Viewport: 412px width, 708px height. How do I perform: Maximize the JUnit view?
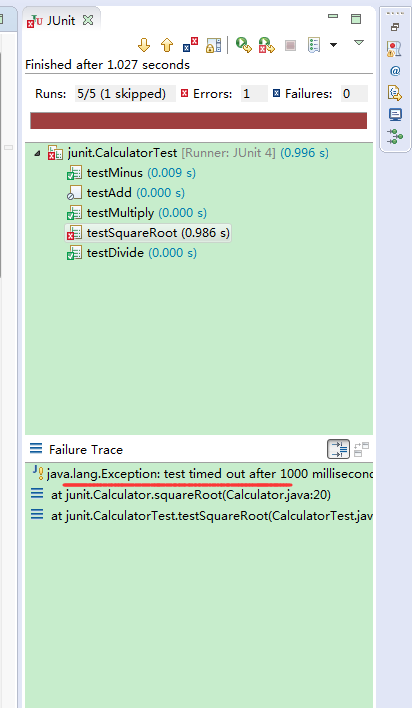(x=356, y=19)
